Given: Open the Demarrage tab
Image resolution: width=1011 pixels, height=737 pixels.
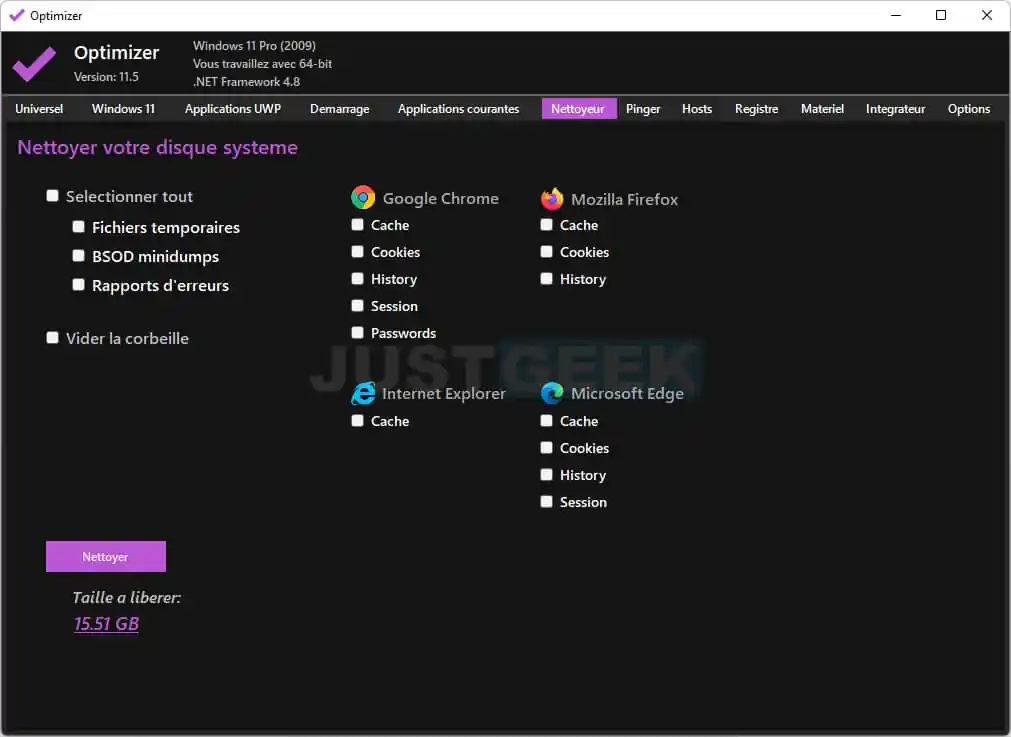Looking at the screenshot, I should coord(340,109).
